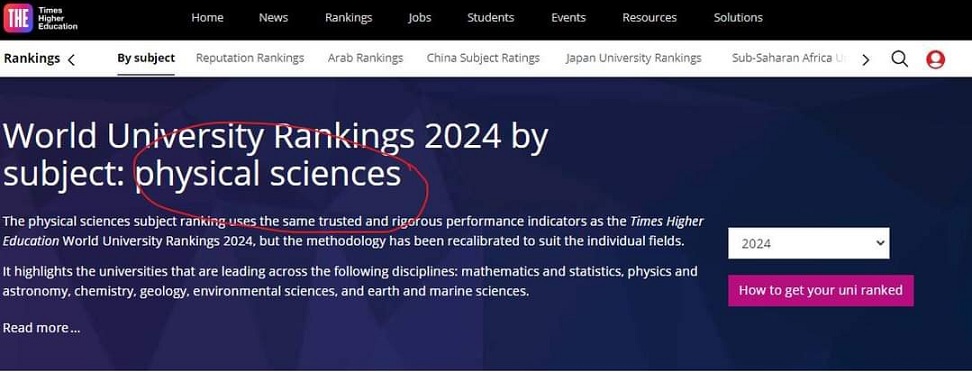972x372 pixels.
Task: Open the Students menu item
Action: [490, 17]
